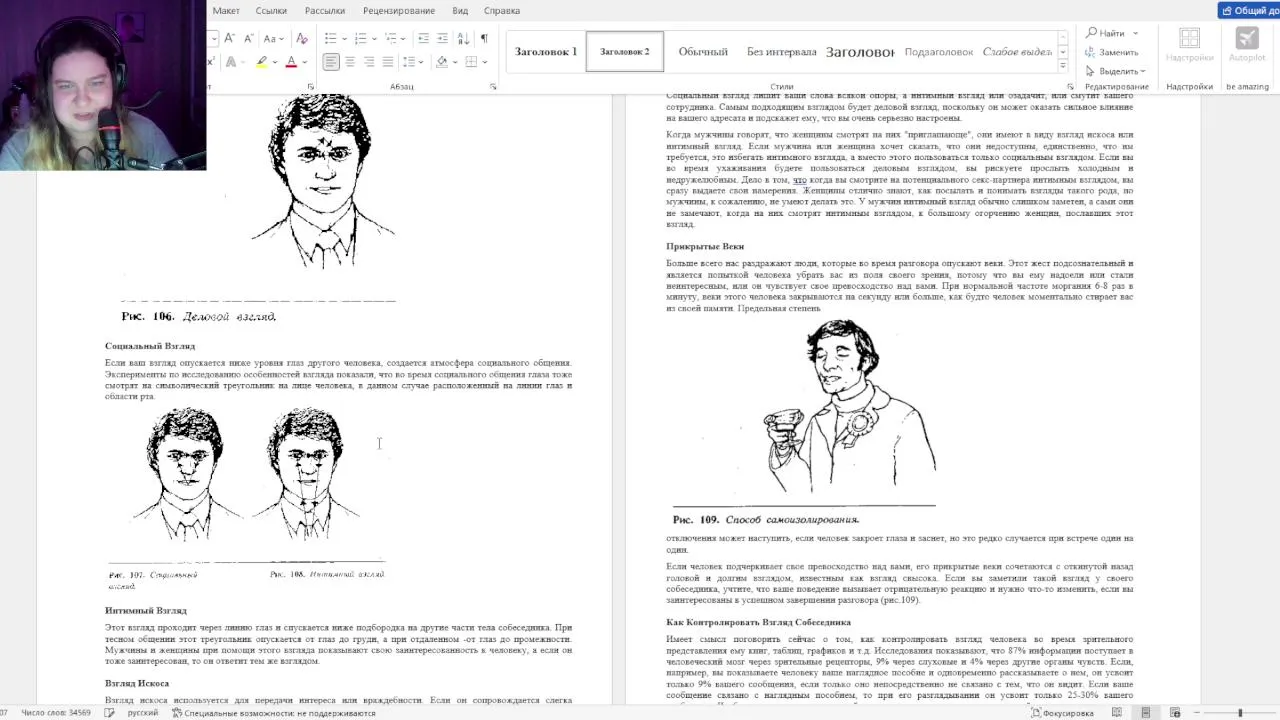The width and height of the screenshot is (1280, 720).
Task: Select the Рис. 109 man with cup drawing
Action: point(849,407)
